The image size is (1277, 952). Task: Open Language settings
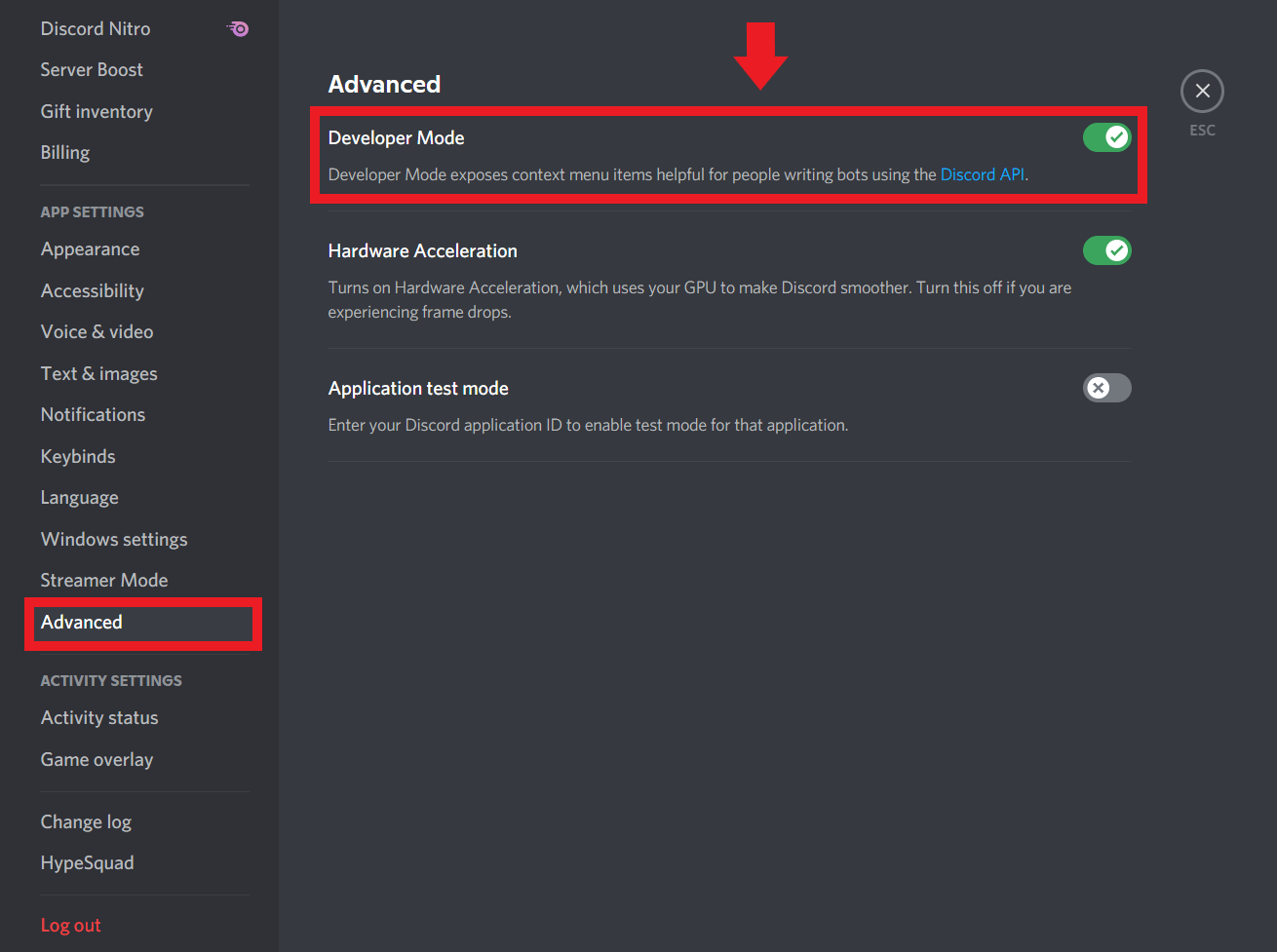point(79,498)
